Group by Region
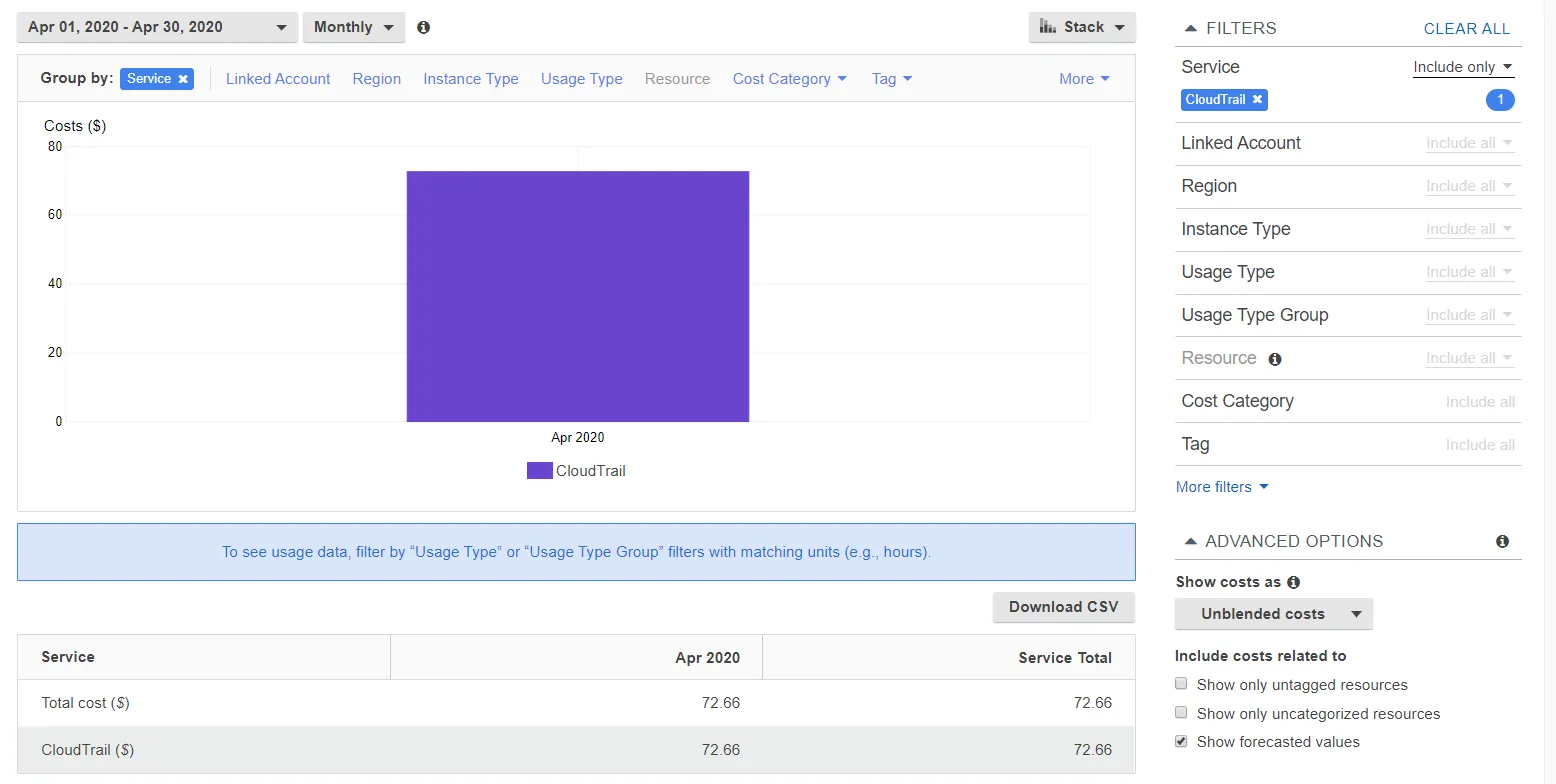Screen dimensions: 1556x784 click(377, 79)
